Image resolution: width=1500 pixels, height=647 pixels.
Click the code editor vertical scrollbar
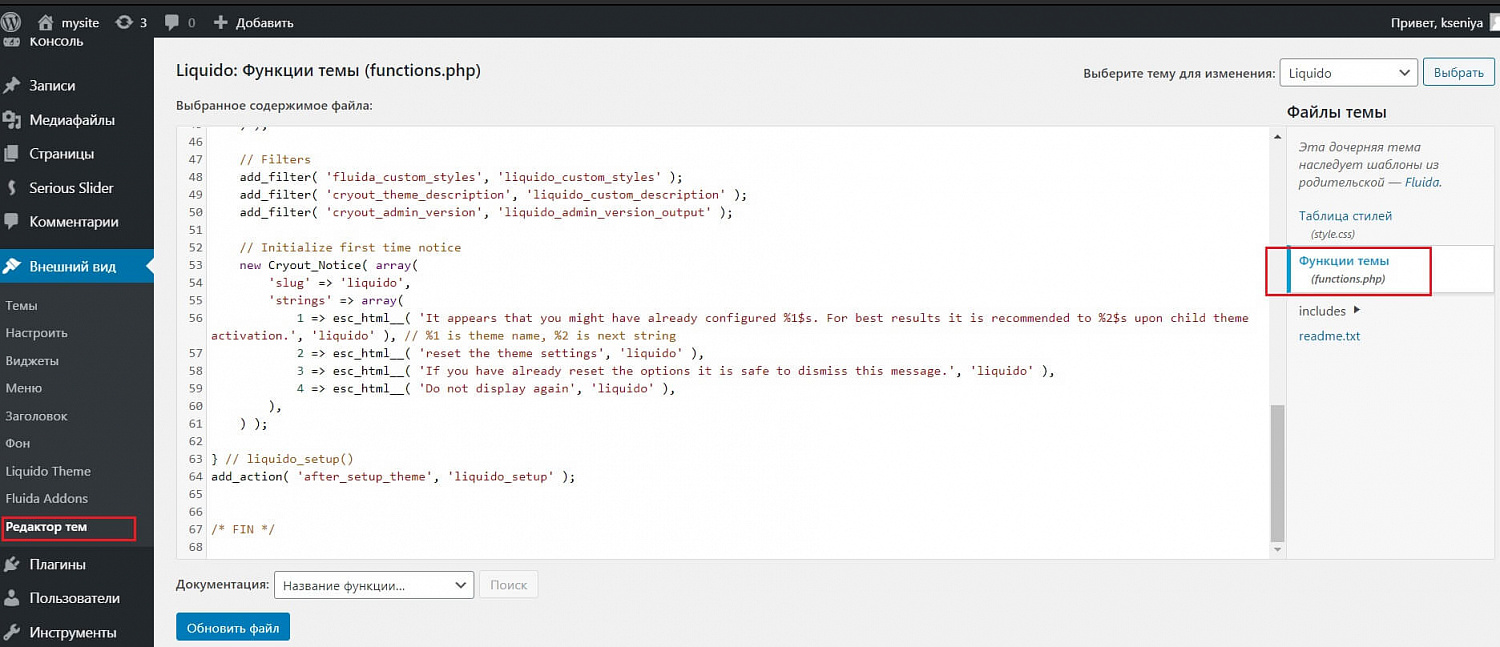(1277, 472)
